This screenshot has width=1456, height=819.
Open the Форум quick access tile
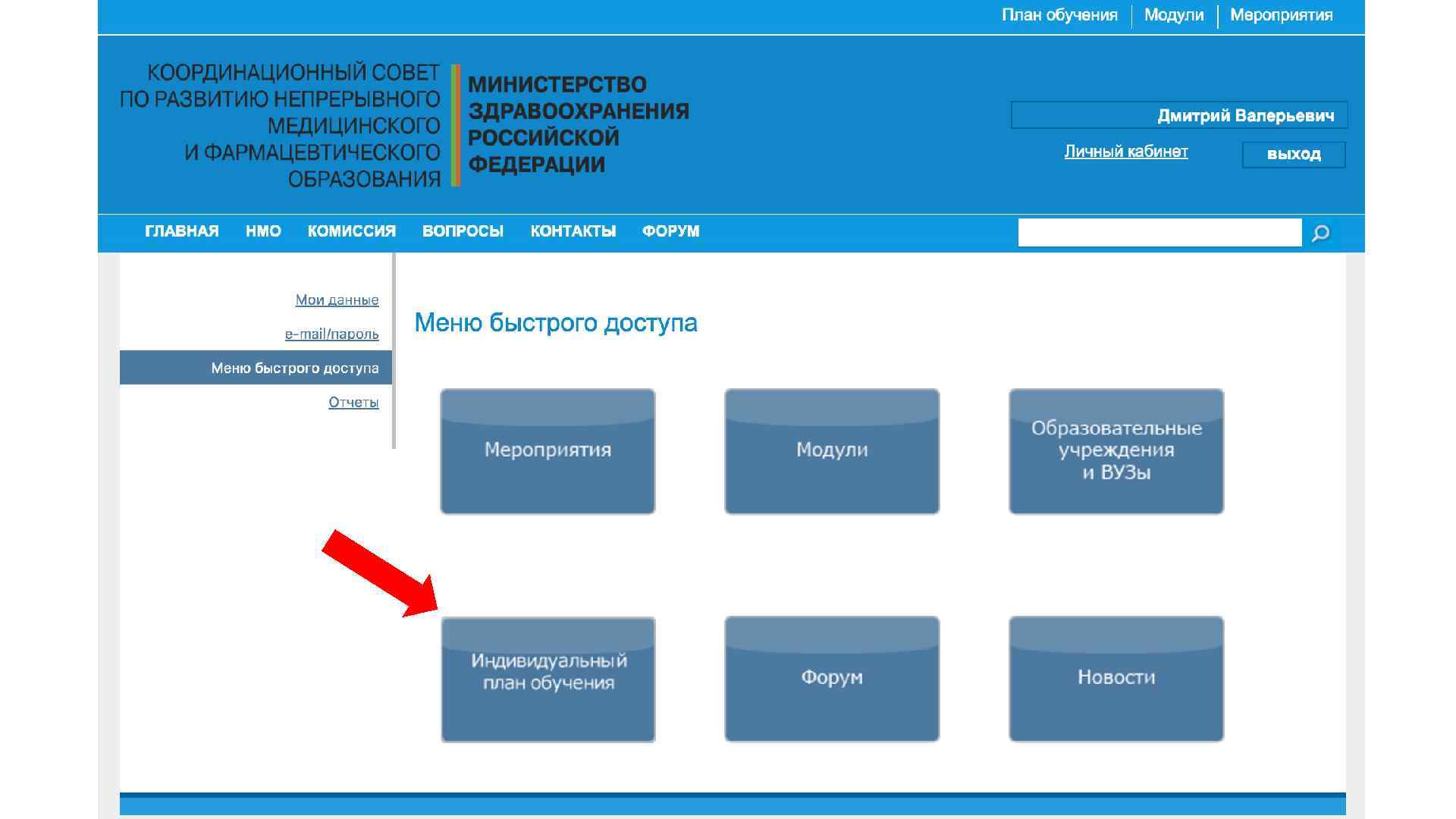(832, 679)
